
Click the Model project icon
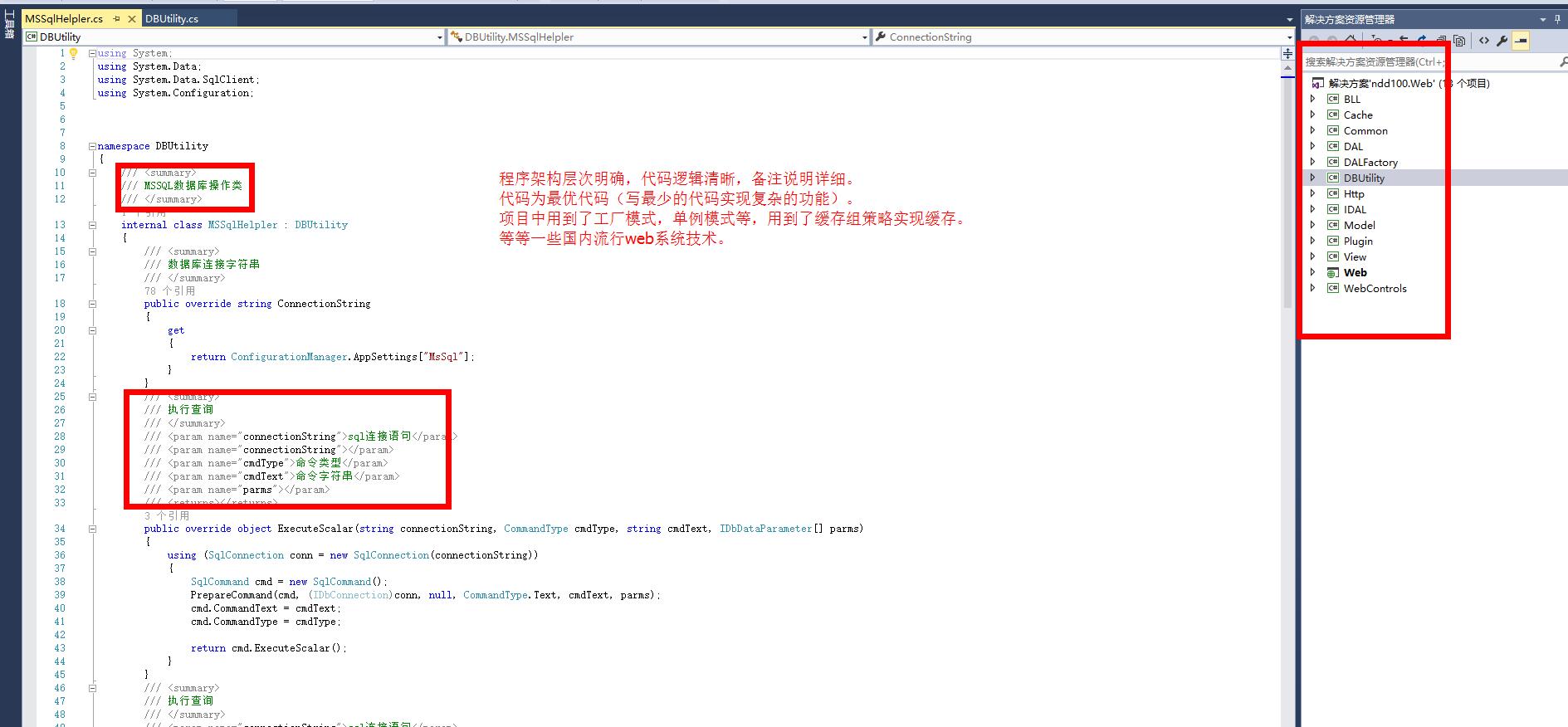click(x=1333, y=225)
